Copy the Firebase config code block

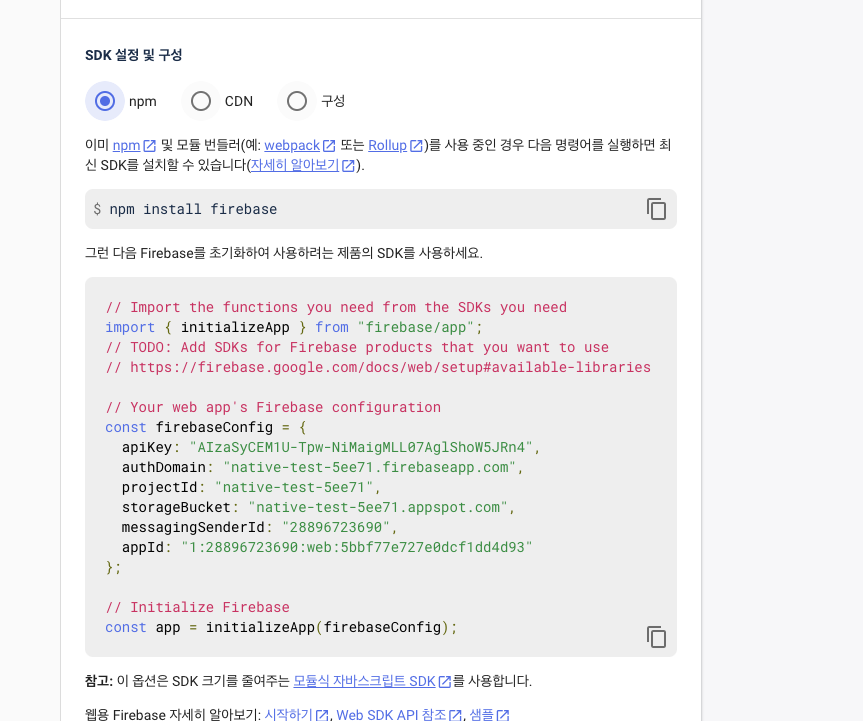coord(656,637)
